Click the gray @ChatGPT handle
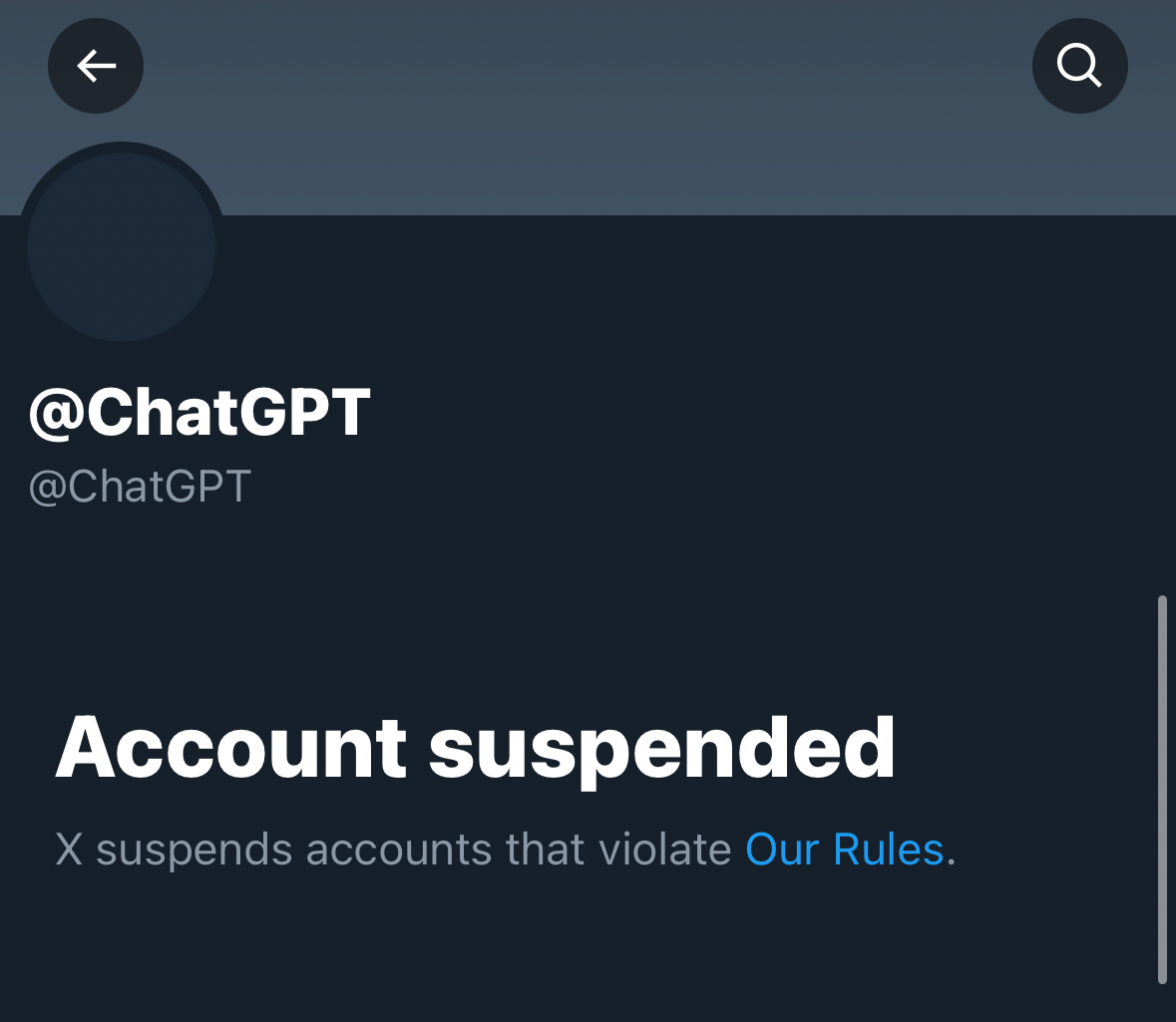The height and width of the screenshot is (1022, 1176). 140,487
